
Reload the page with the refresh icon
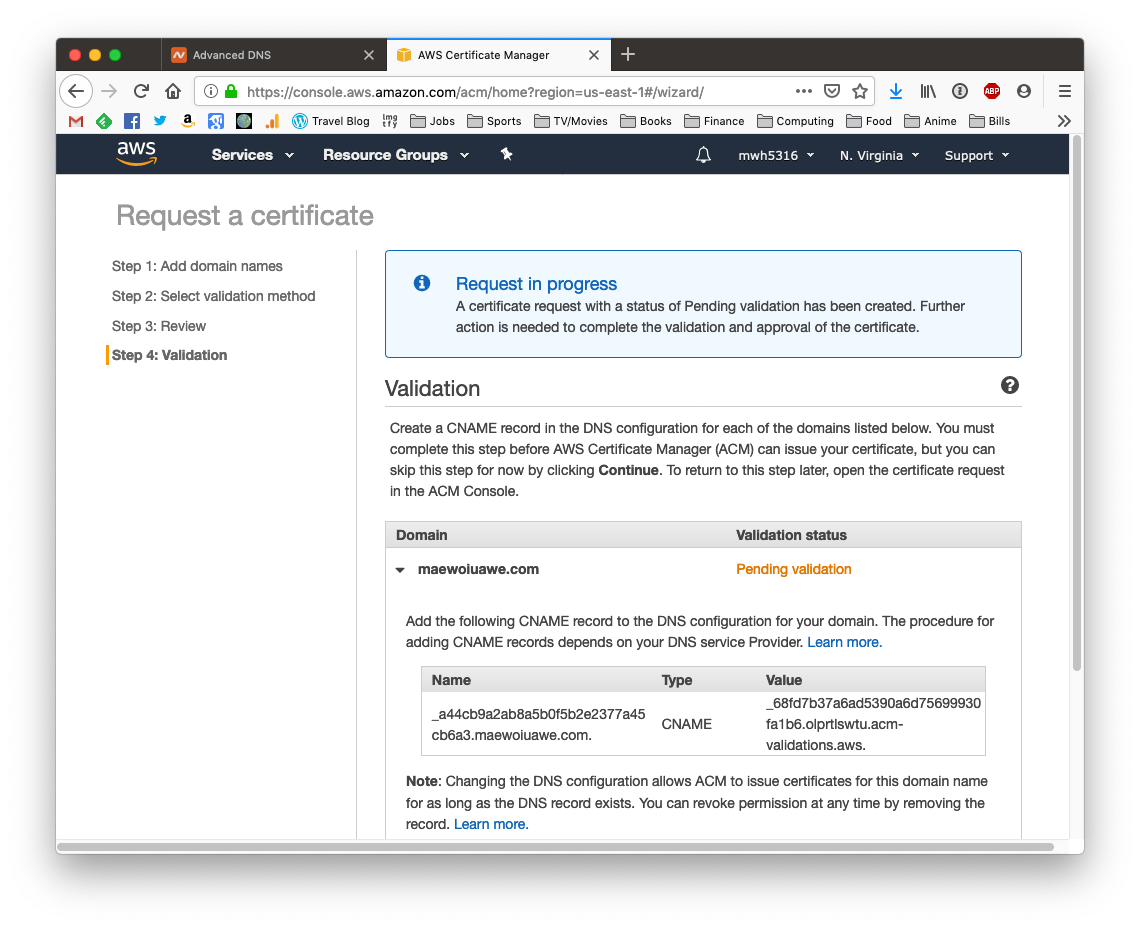click(141, 92)
